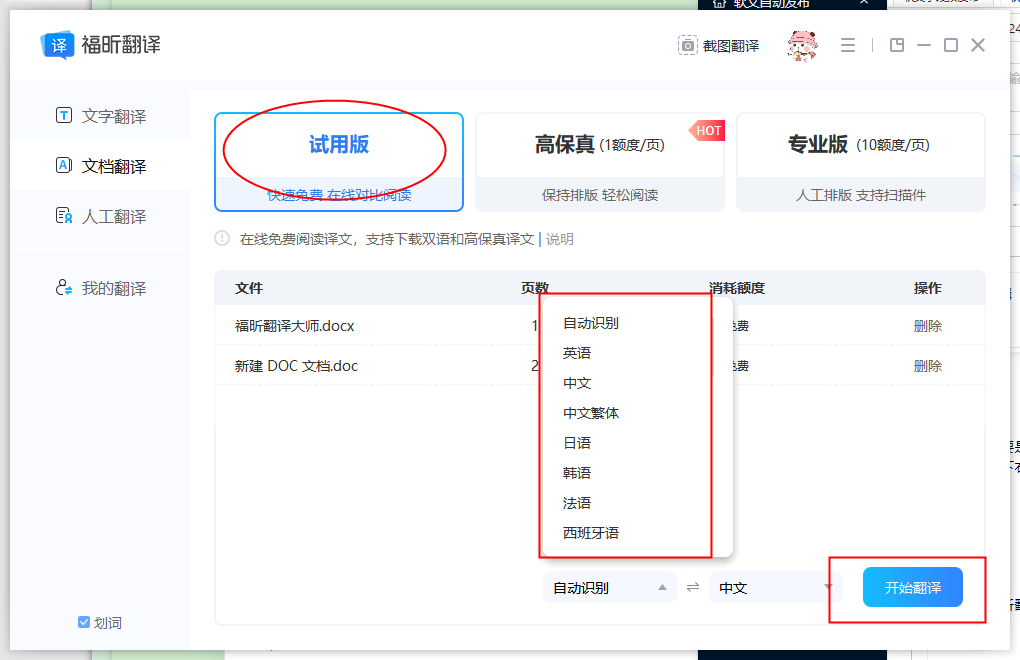Enable the 划词 checkbox
The image size is (1020, 660).
[x=83, y=622]
